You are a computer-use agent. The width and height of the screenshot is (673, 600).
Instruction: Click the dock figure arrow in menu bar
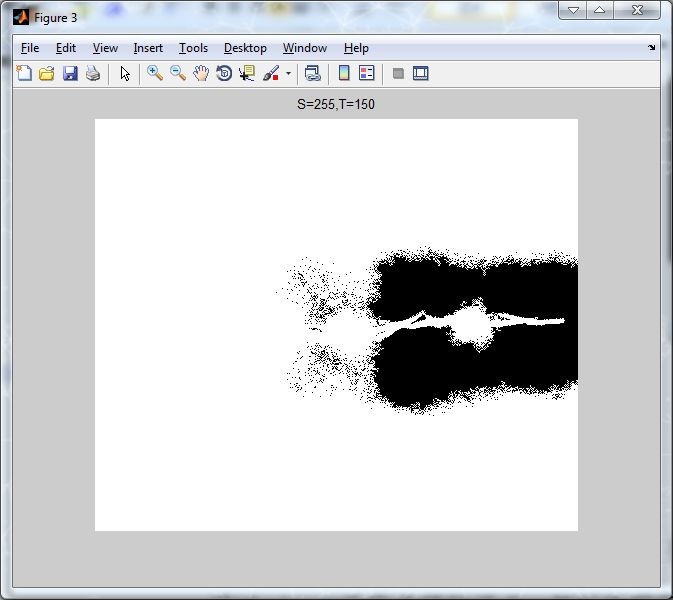[652, 48]
